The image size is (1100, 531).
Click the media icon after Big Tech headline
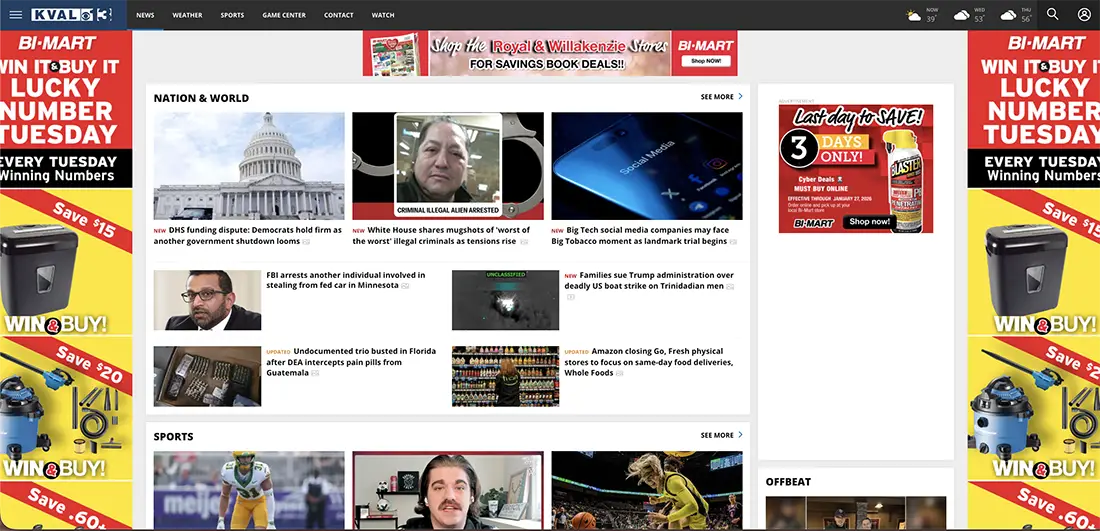733,242
